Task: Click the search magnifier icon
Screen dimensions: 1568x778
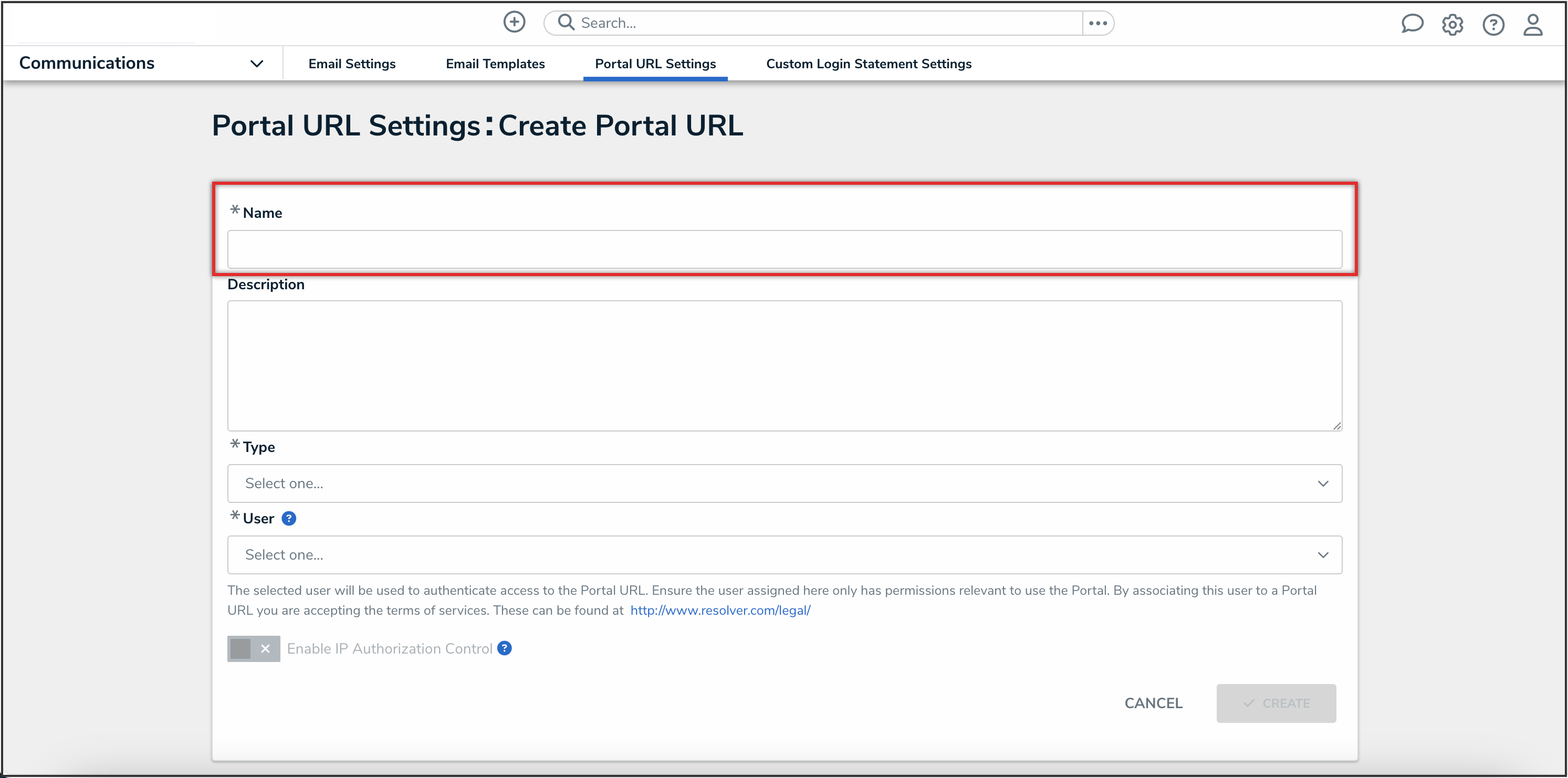Action: tap(566, 23)
